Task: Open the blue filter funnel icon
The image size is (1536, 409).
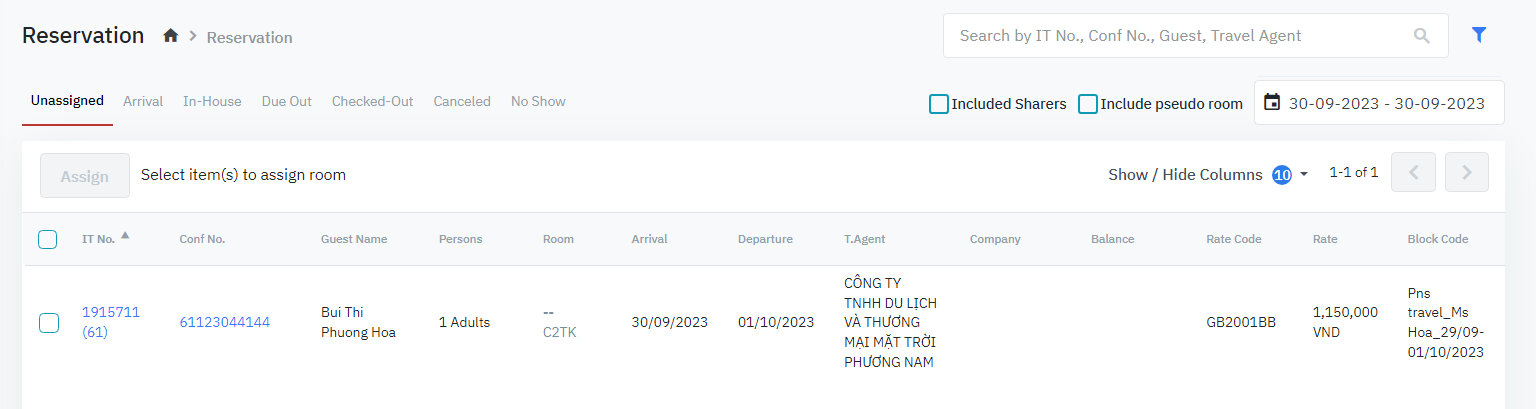Action: [1479, 35]
